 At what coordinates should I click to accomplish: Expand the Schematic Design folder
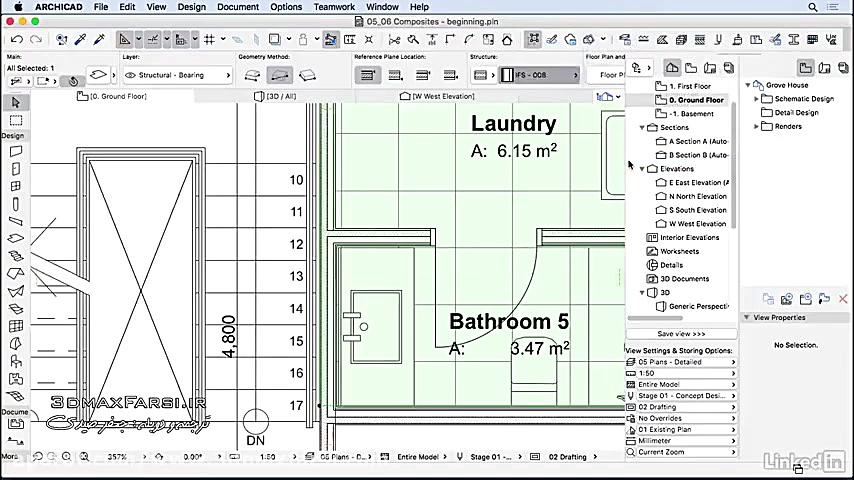[x=756, y=99]
